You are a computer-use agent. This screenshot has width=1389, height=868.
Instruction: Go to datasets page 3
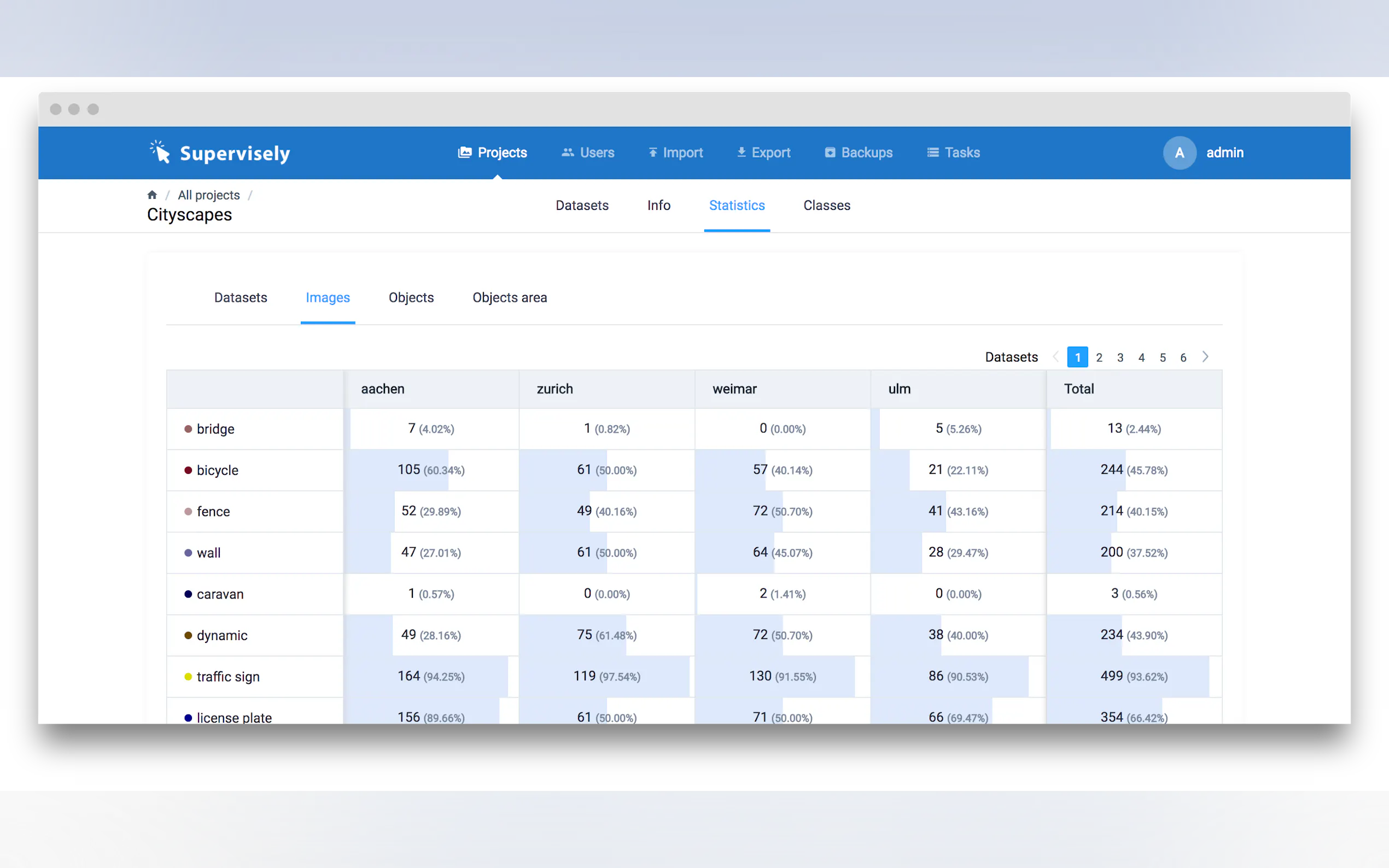click(x=1120, y=357)
